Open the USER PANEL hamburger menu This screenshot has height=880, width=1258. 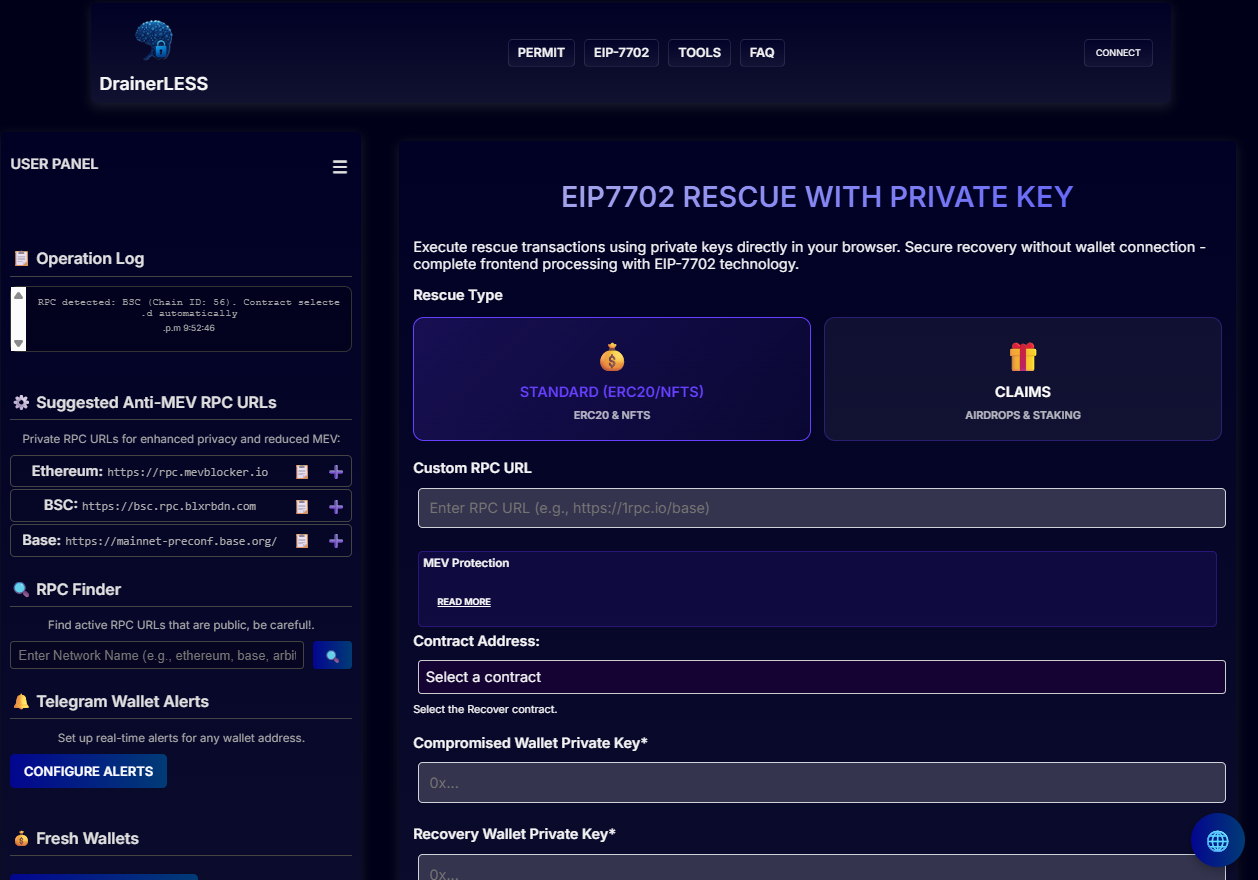click(x=340, y=167)
